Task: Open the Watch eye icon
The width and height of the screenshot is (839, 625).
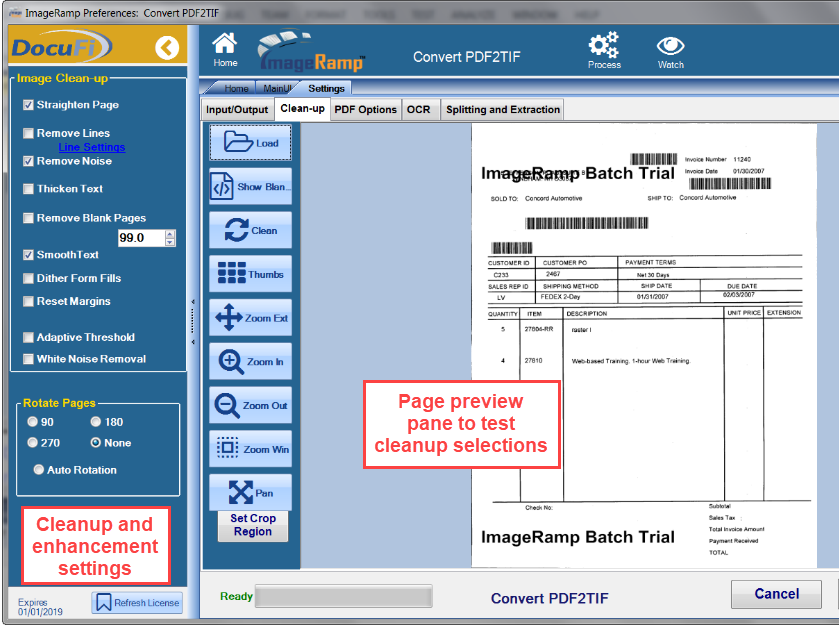Action: (670, 52)
